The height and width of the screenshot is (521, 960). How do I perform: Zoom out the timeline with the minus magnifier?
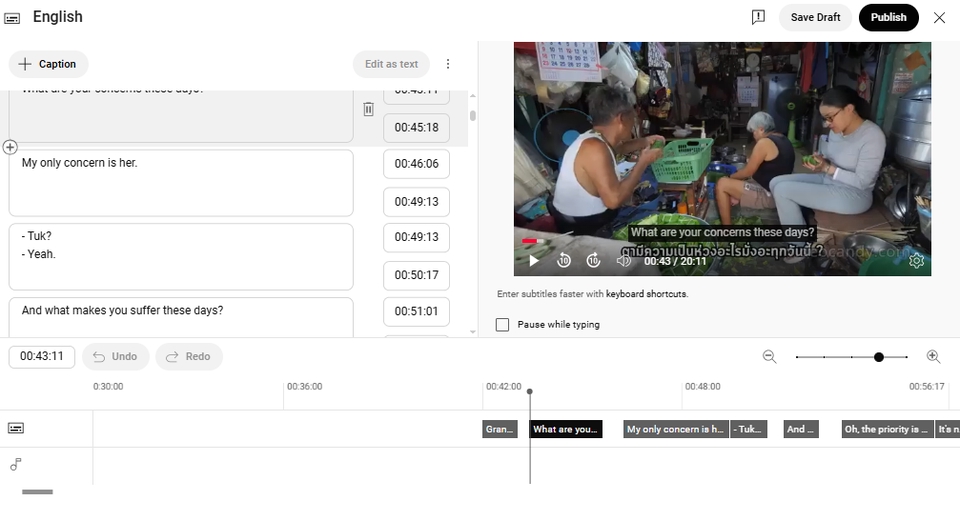pyautogui.click(x=770, y=357)
